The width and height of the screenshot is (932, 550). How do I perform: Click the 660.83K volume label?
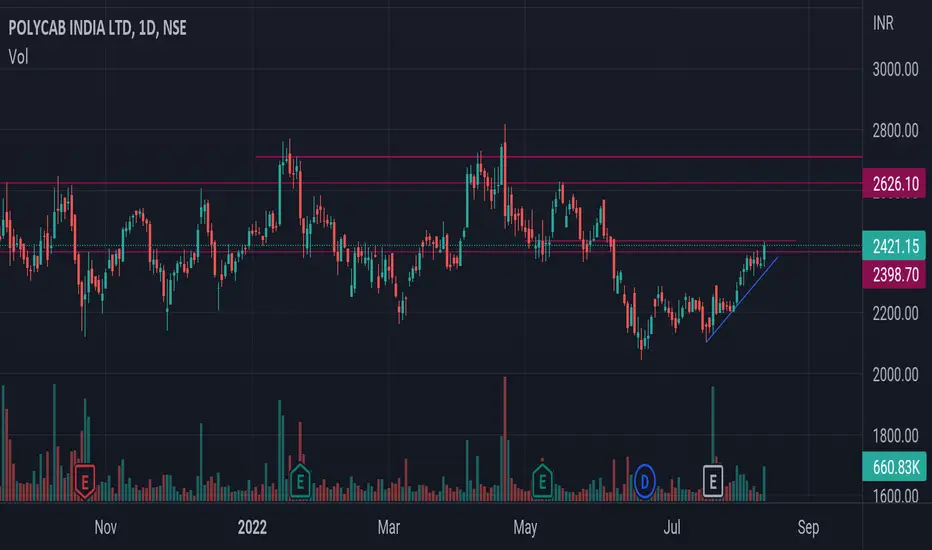(x=895, y=467)
